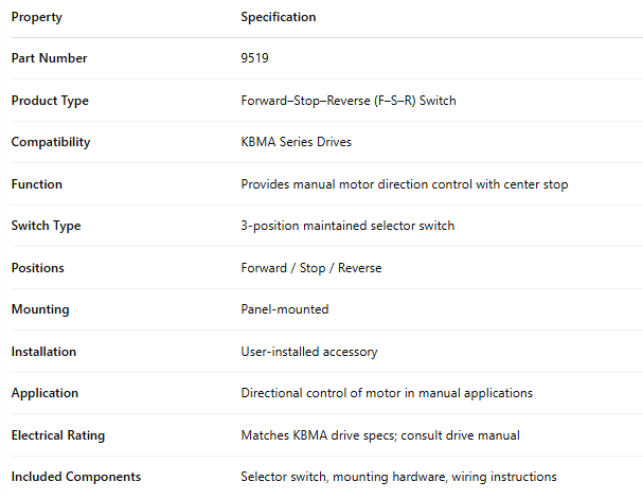
Task: Select the Switch Type label
Action: (46, 226)
